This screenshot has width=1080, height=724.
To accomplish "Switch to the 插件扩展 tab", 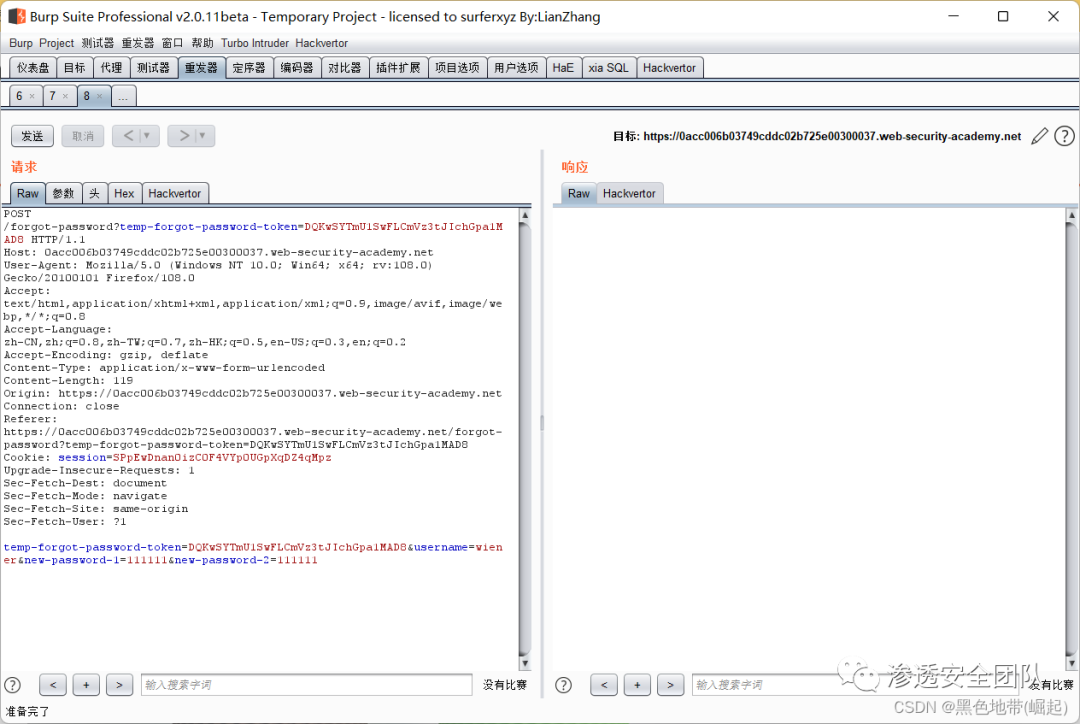I will [398, 68].
